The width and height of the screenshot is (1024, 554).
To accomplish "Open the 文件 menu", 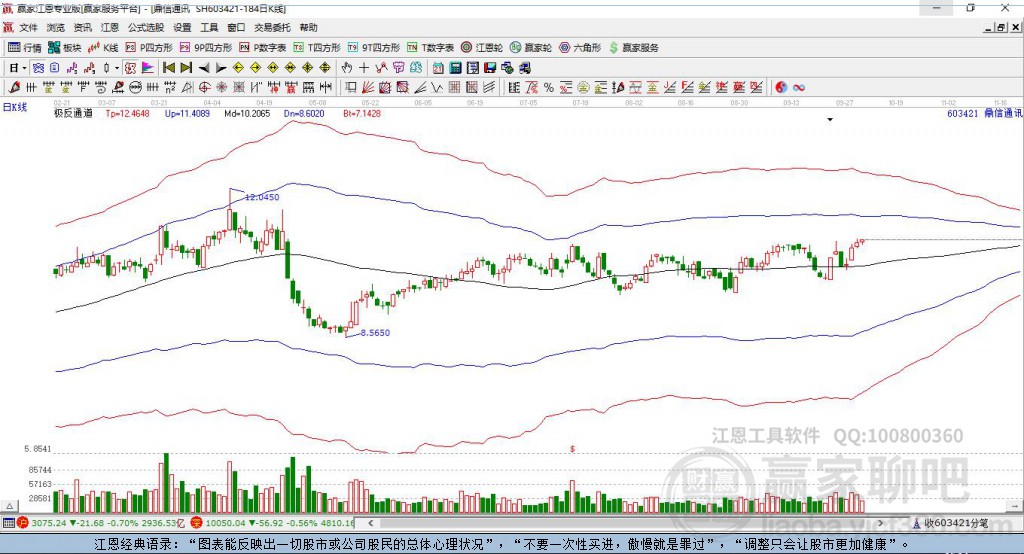I will (29, 27).
